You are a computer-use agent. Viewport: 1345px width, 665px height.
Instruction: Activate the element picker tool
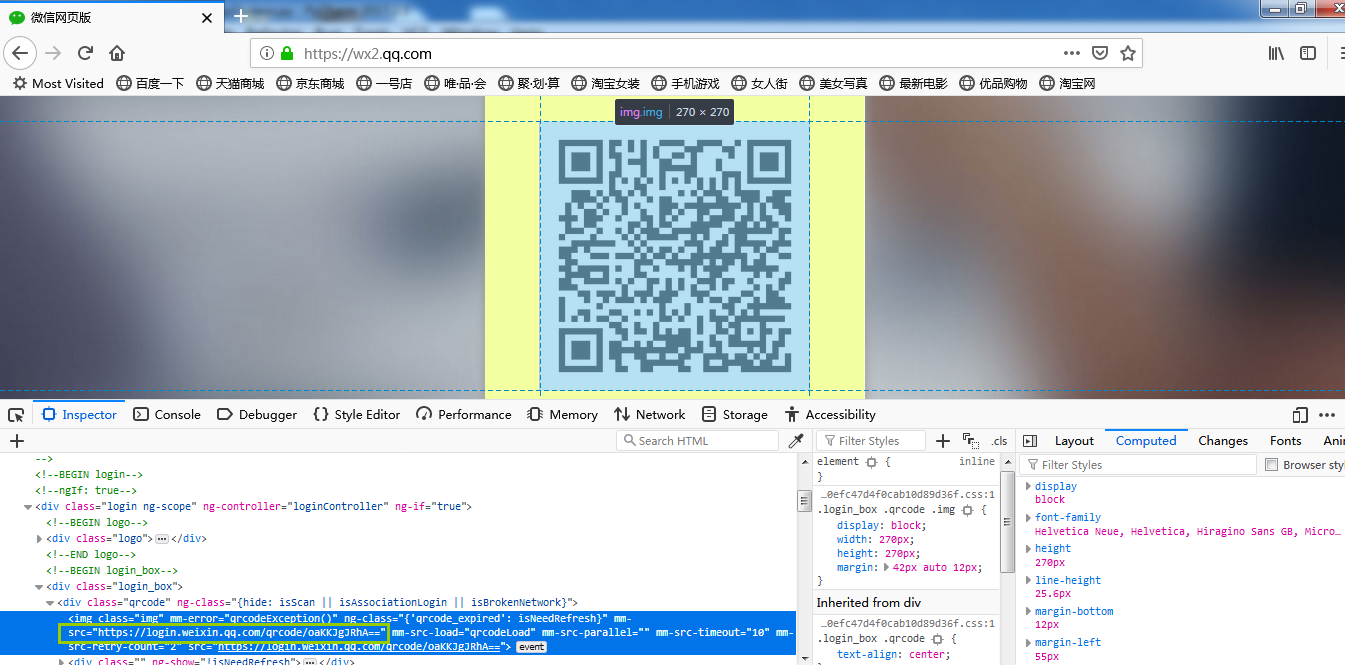(16, 415)
